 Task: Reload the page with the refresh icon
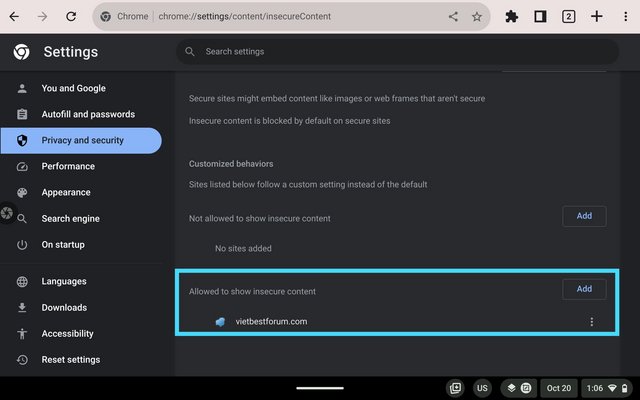71,16
